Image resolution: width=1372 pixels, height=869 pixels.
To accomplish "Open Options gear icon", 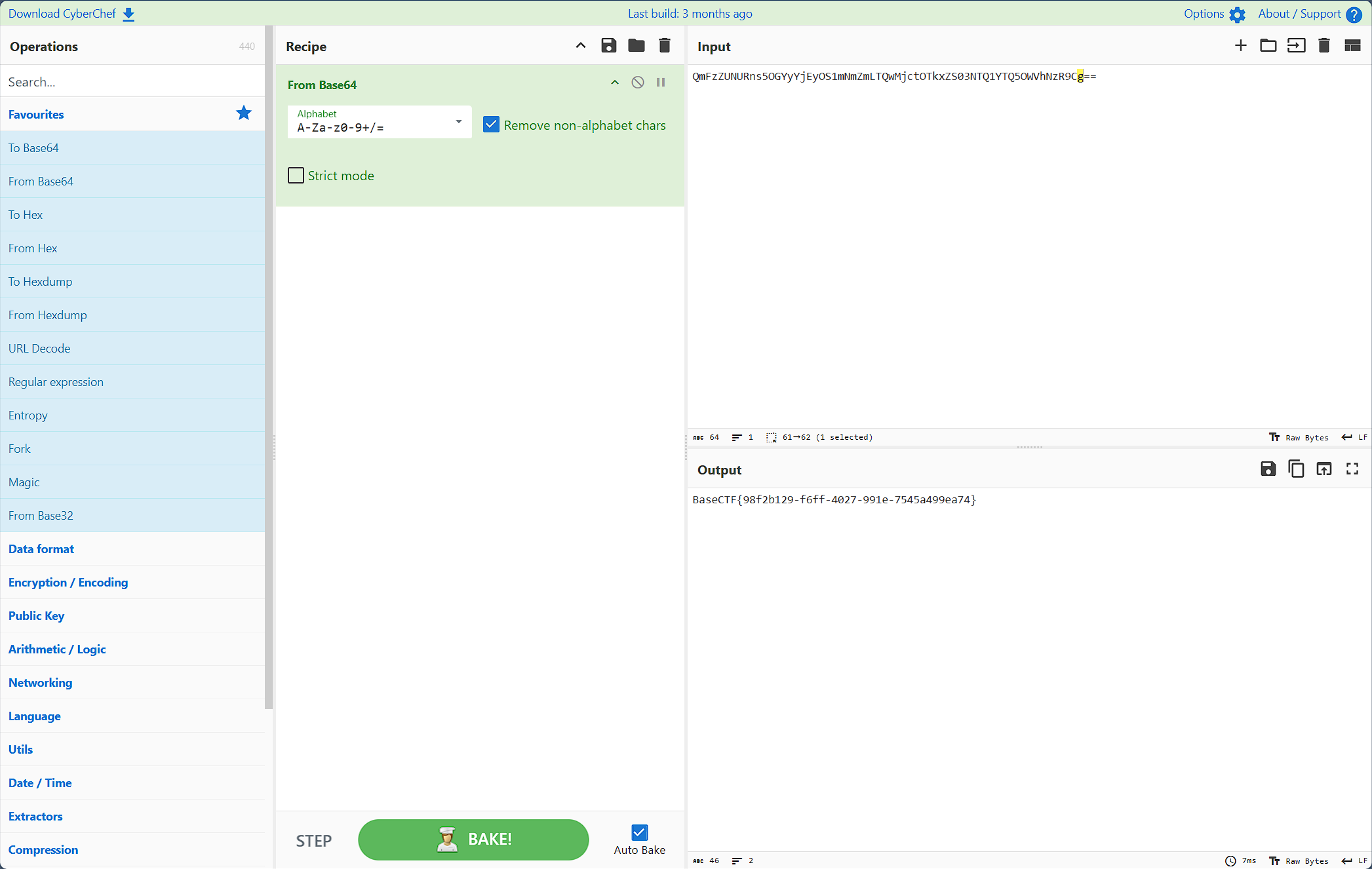I will pyautogui.click(x=1237, y=14).
